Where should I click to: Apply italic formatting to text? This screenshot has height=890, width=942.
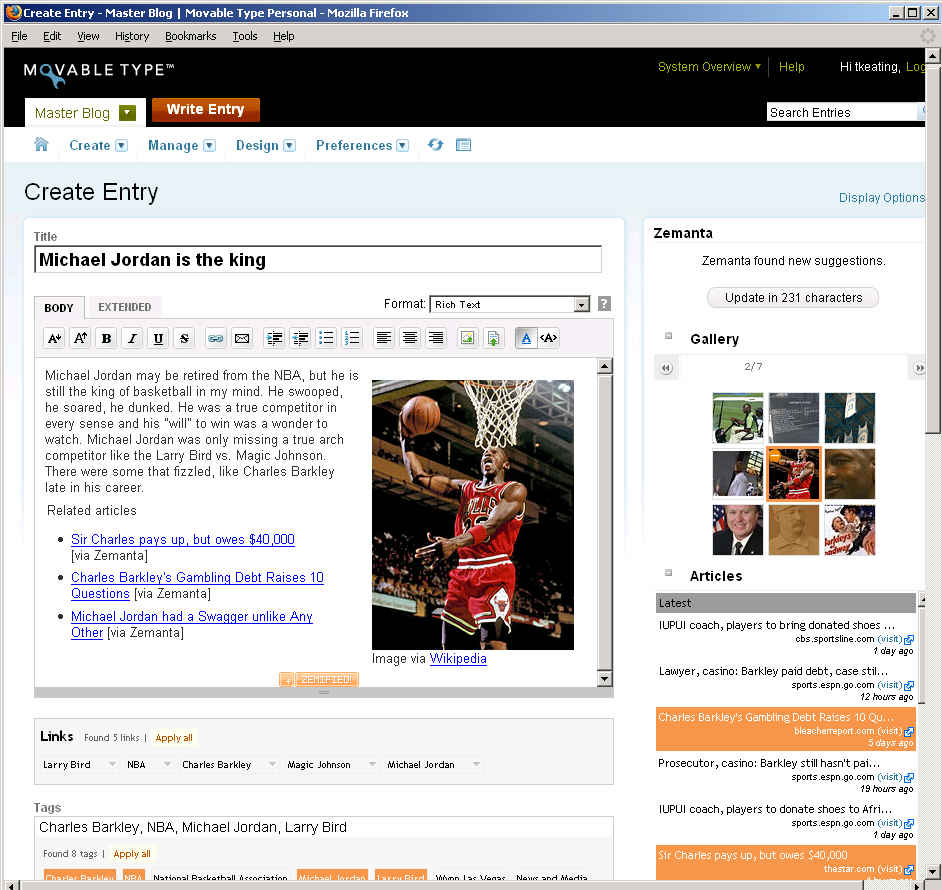pos(132,338)
